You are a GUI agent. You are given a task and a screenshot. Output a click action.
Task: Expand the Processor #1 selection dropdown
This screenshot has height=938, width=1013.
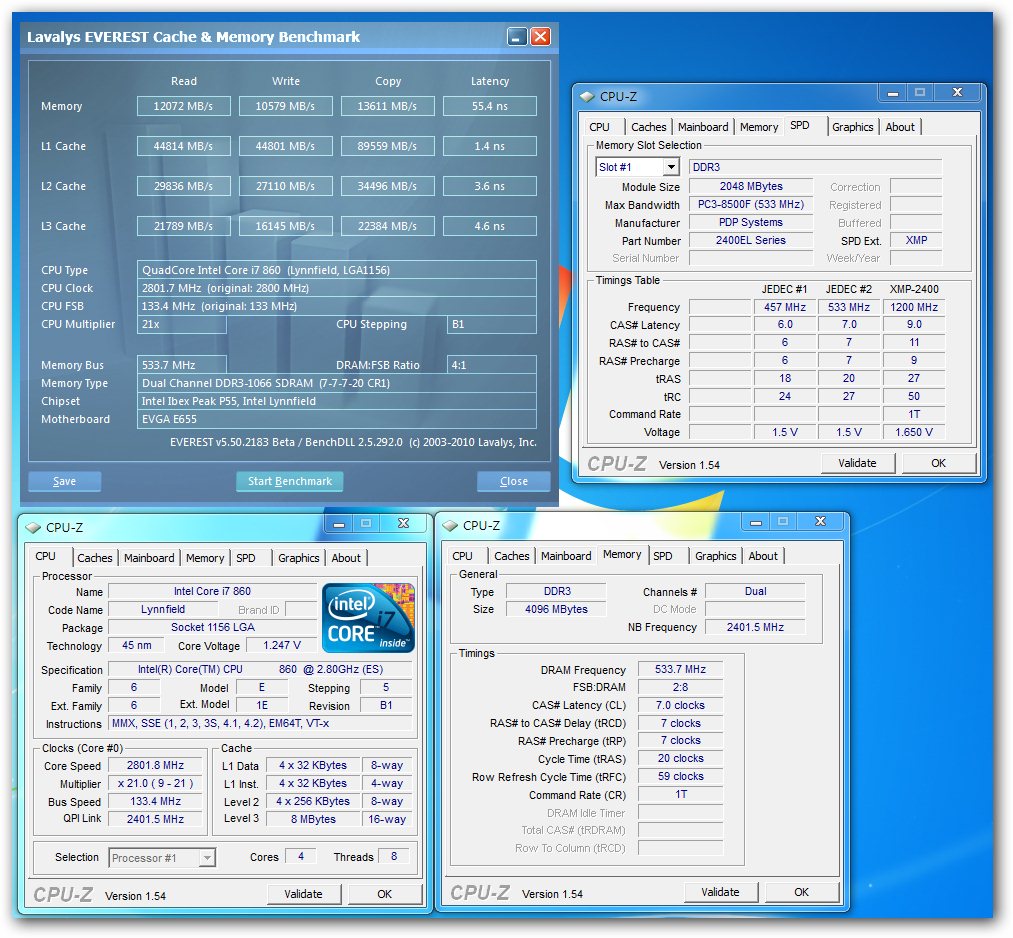[207, 857]
